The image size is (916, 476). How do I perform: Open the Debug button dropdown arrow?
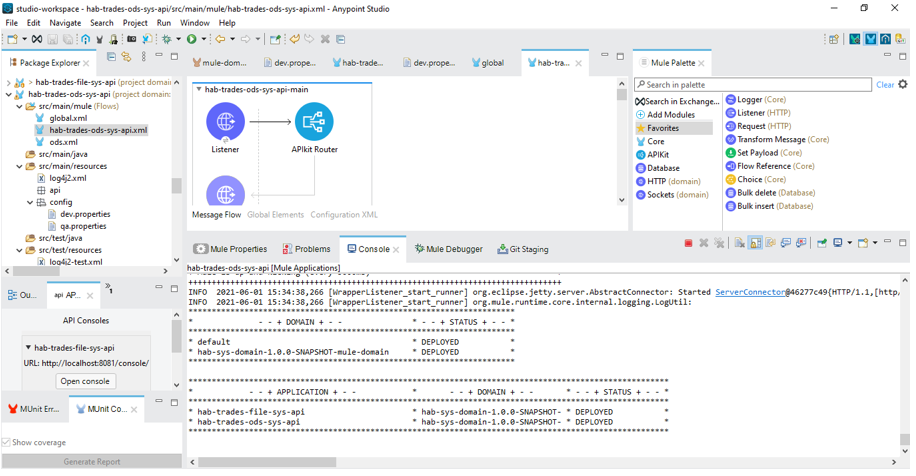point(178,39)
